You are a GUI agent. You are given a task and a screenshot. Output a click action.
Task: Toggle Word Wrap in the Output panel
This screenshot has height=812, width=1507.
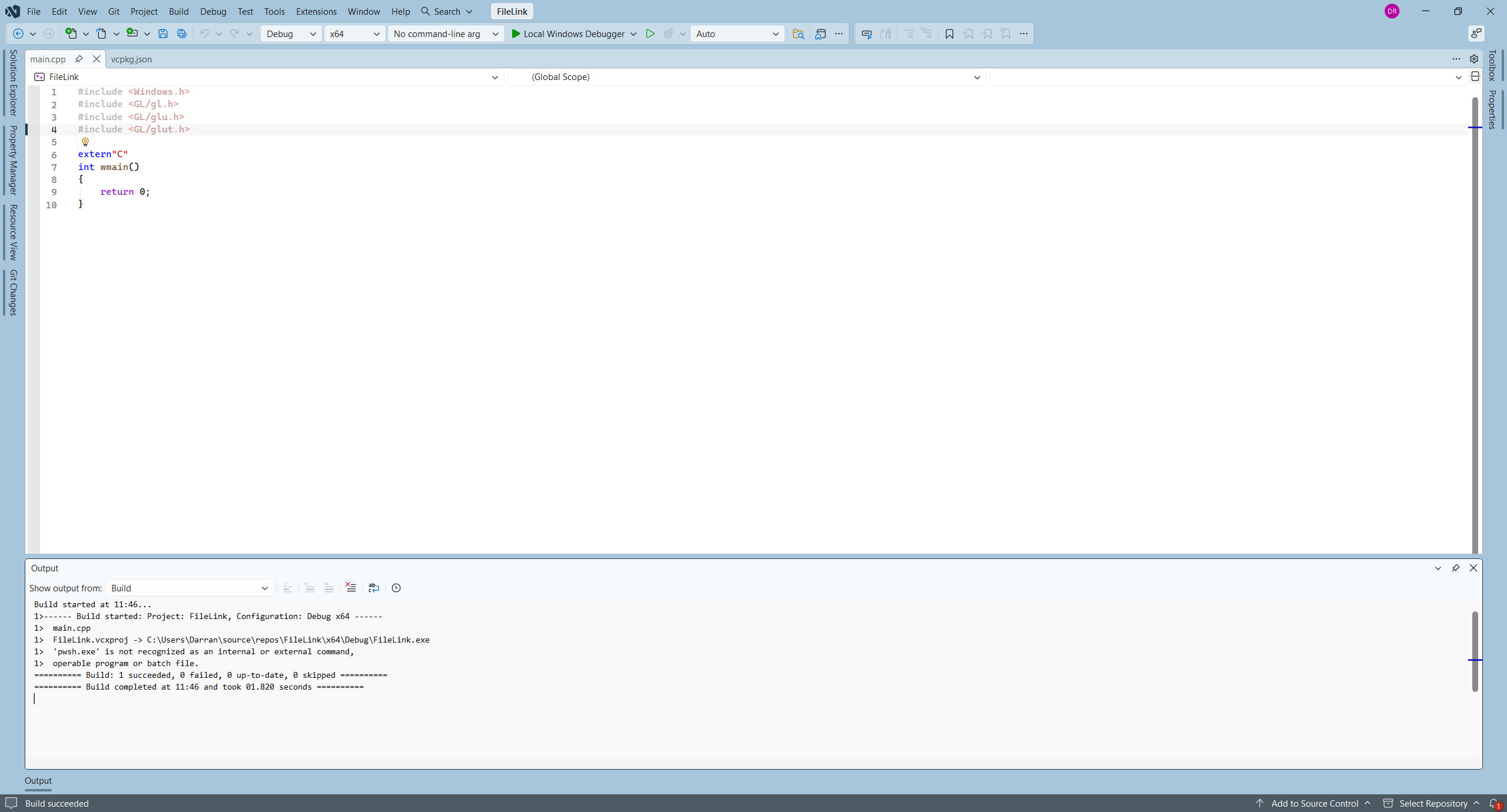[374, 587]
